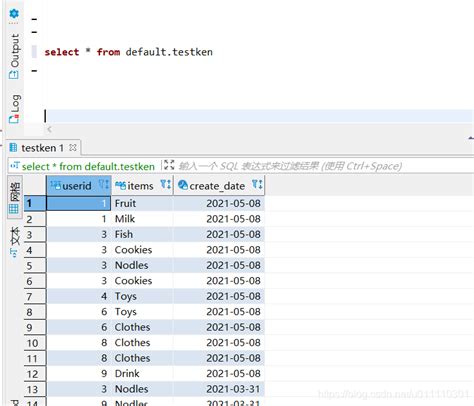Viewport: 474px width, 406px height.
Task: Open items column filter and sort dropdown
Action: click(166, 185)
